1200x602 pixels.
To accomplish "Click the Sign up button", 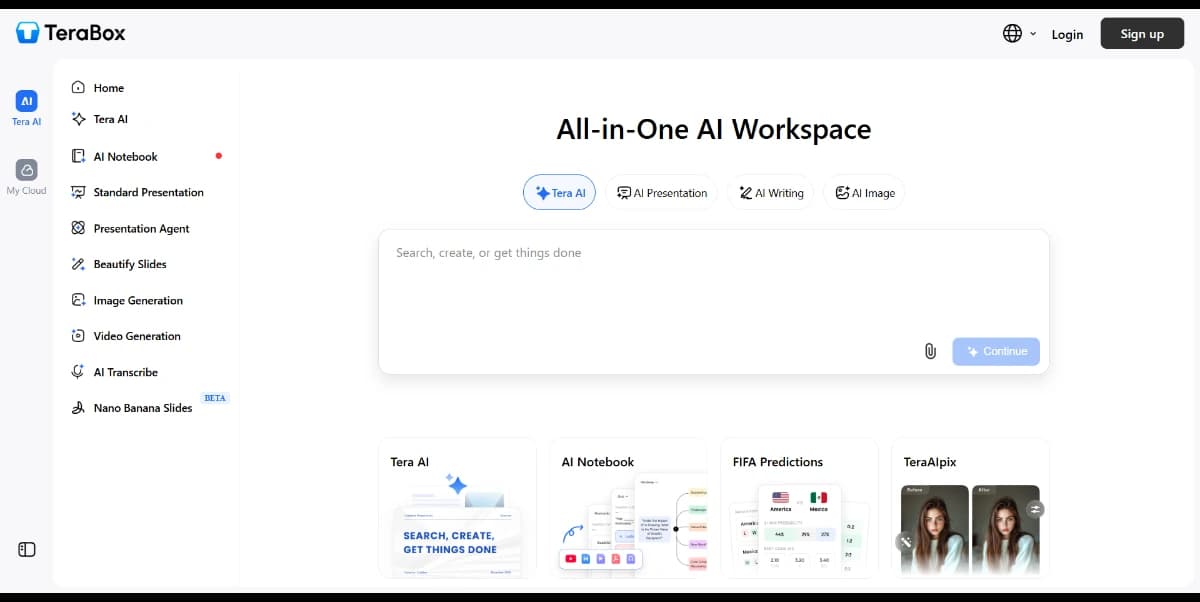I will (x=1142, y=33).
